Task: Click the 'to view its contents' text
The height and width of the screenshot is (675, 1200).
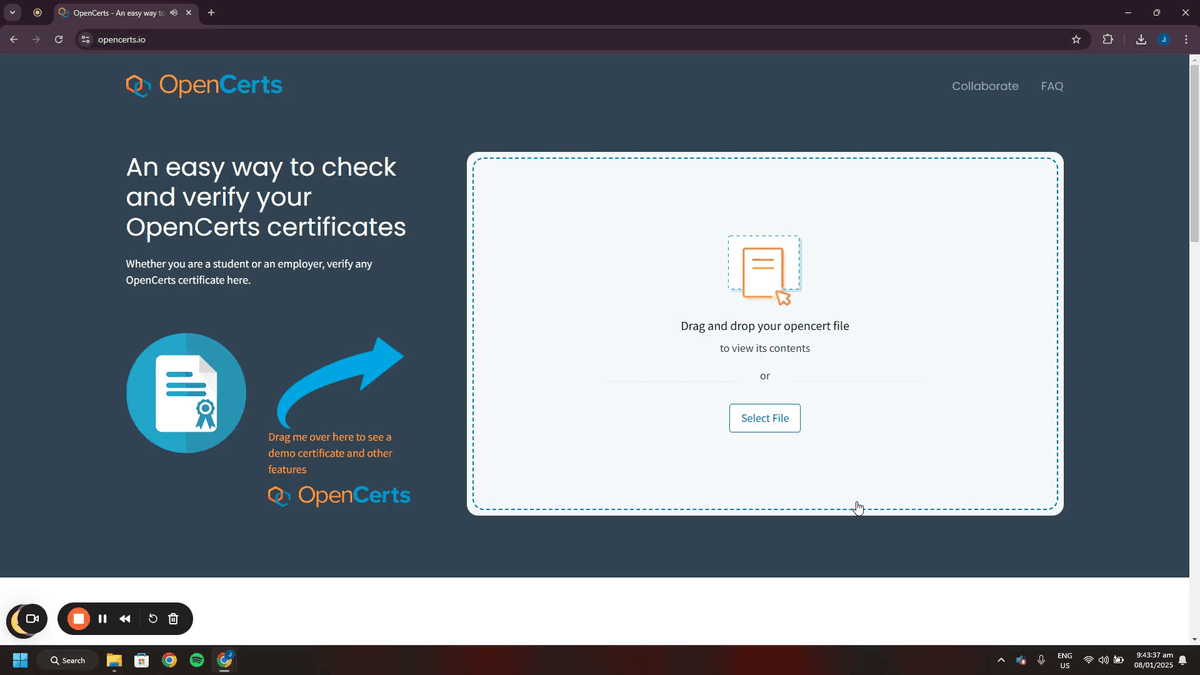Action: [x=765, y=348]
